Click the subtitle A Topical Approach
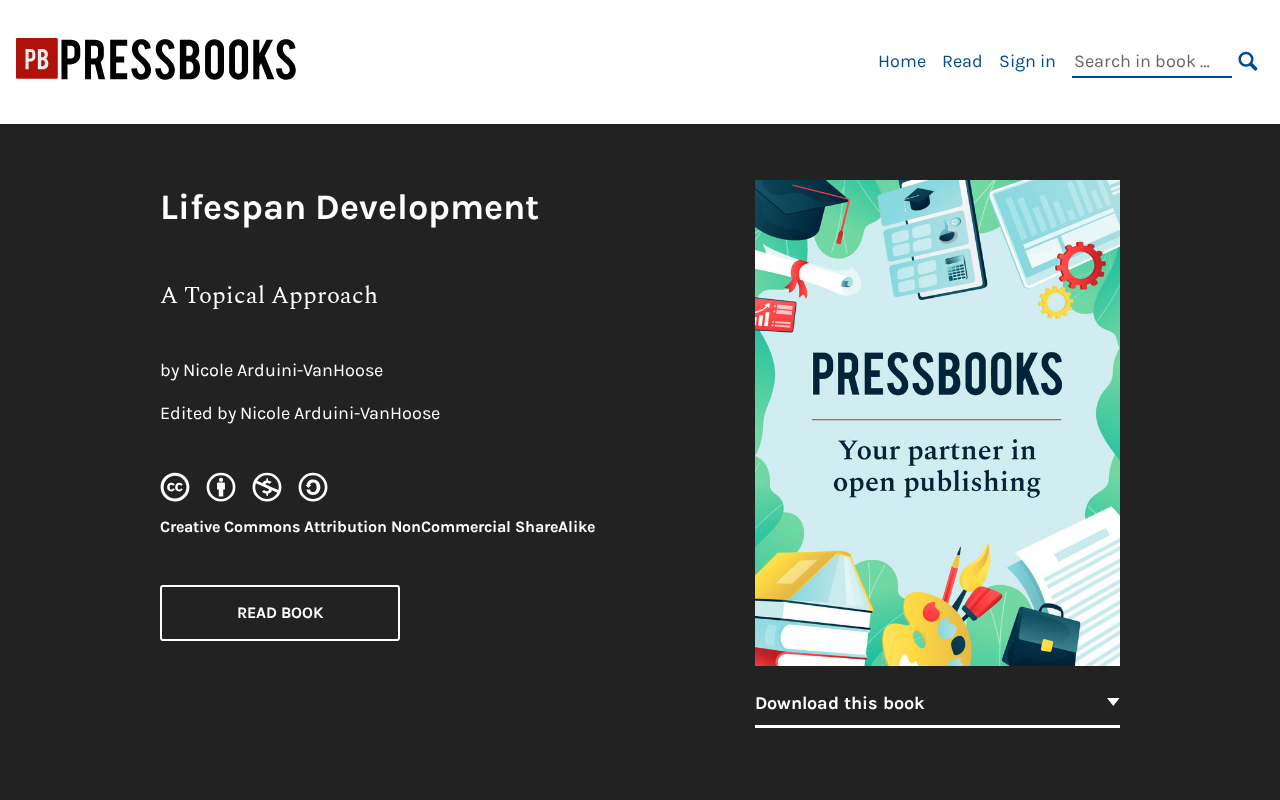The image size is (1280, 800). (x=269, y=295)
